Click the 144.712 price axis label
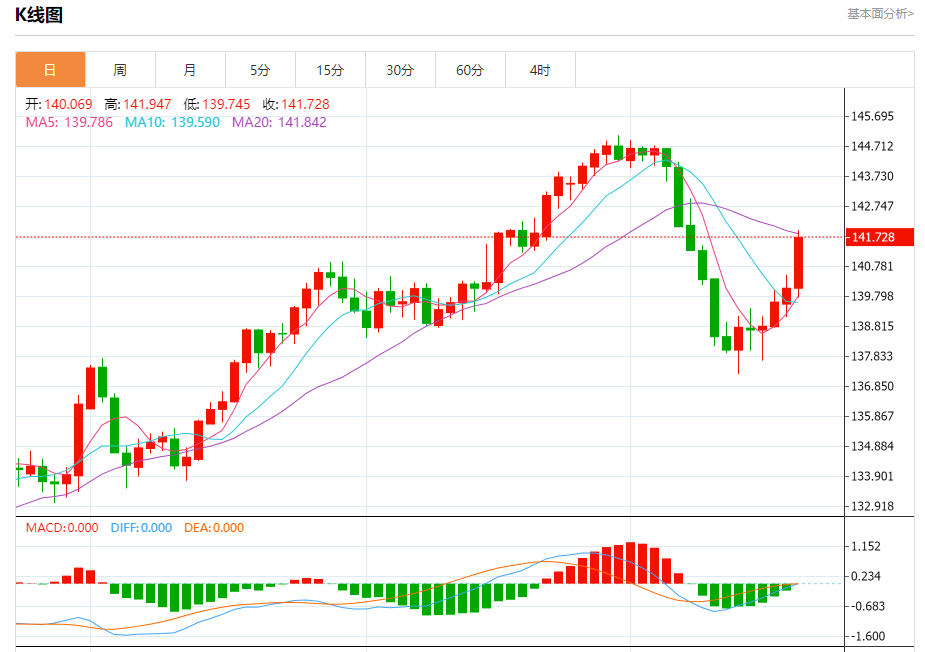Image resolution: width=925 pixels, height=652 pixels. 872,146
